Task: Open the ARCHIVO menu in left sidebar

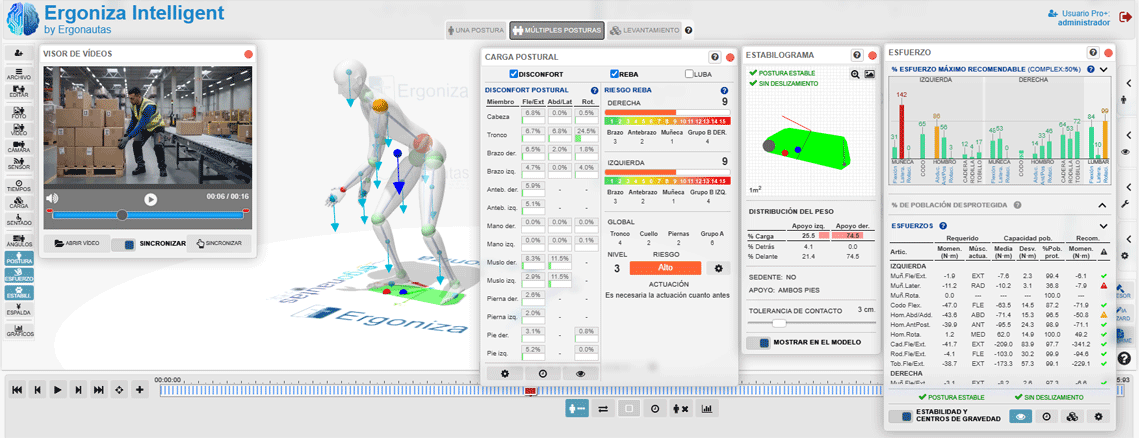Action: [18, 73]
